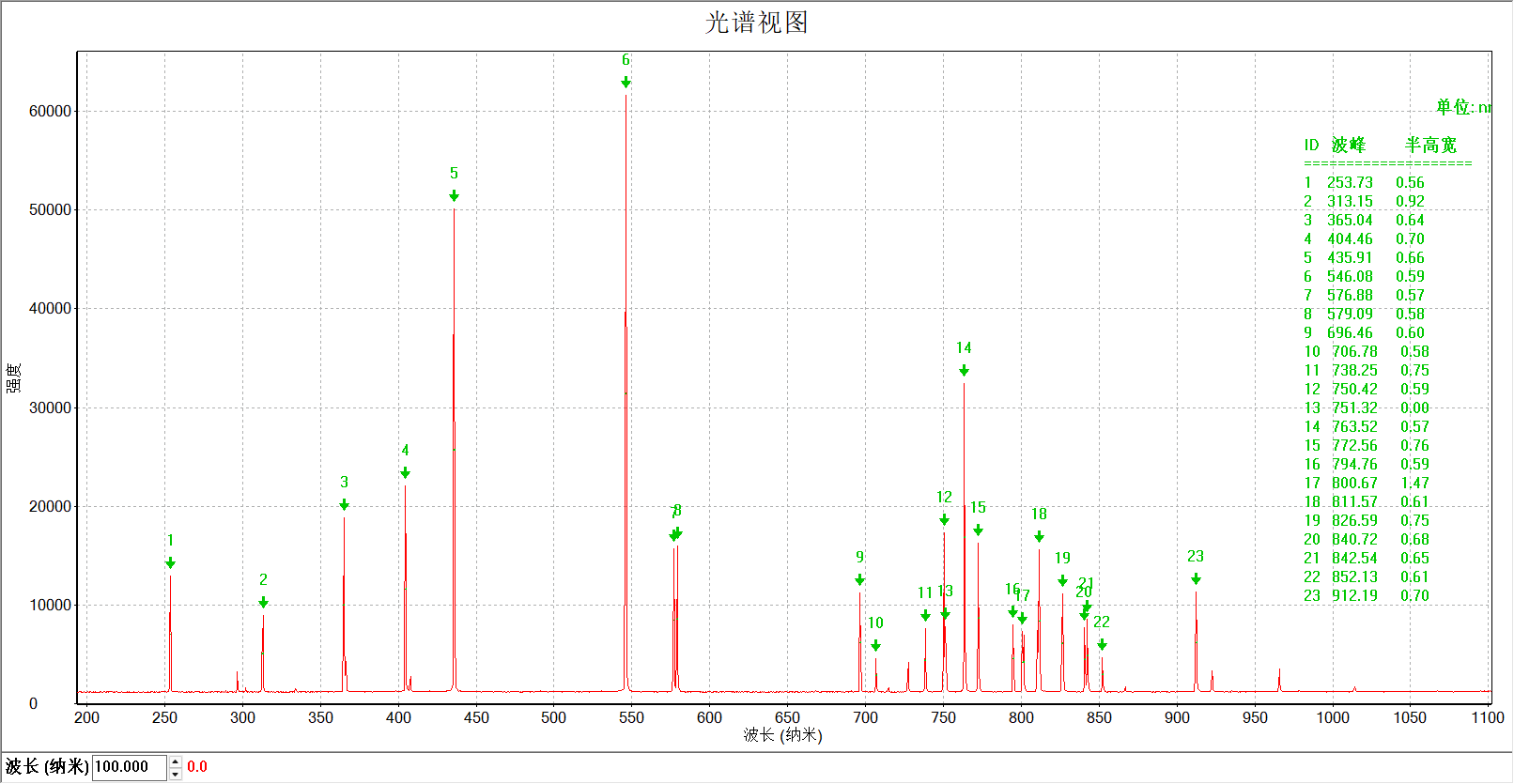Select the table row with peak 365.04
This screenshot has width=1514, height=784.
(x=1364, y=220)
